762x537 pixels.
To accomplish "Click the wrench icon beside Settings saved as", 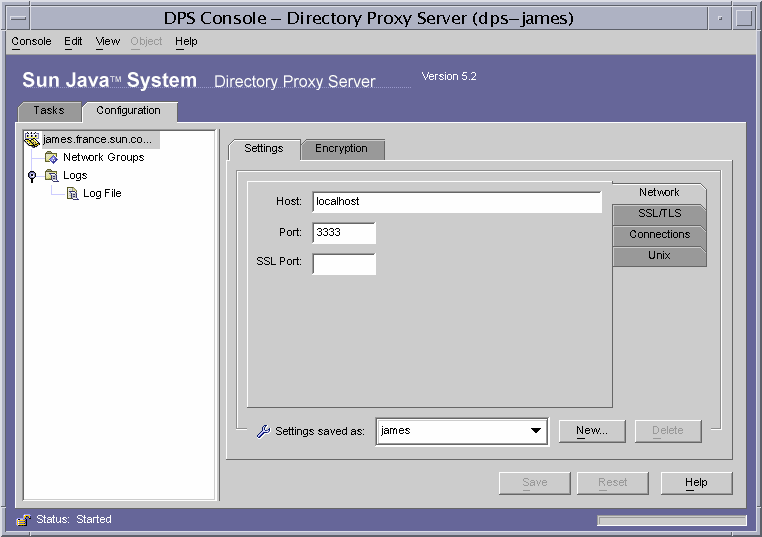I will [263, 431].
